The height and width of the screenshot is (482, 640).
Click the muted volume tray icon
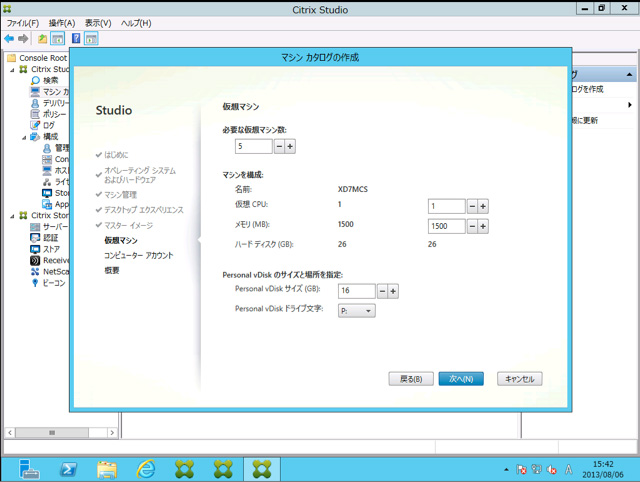552,470
